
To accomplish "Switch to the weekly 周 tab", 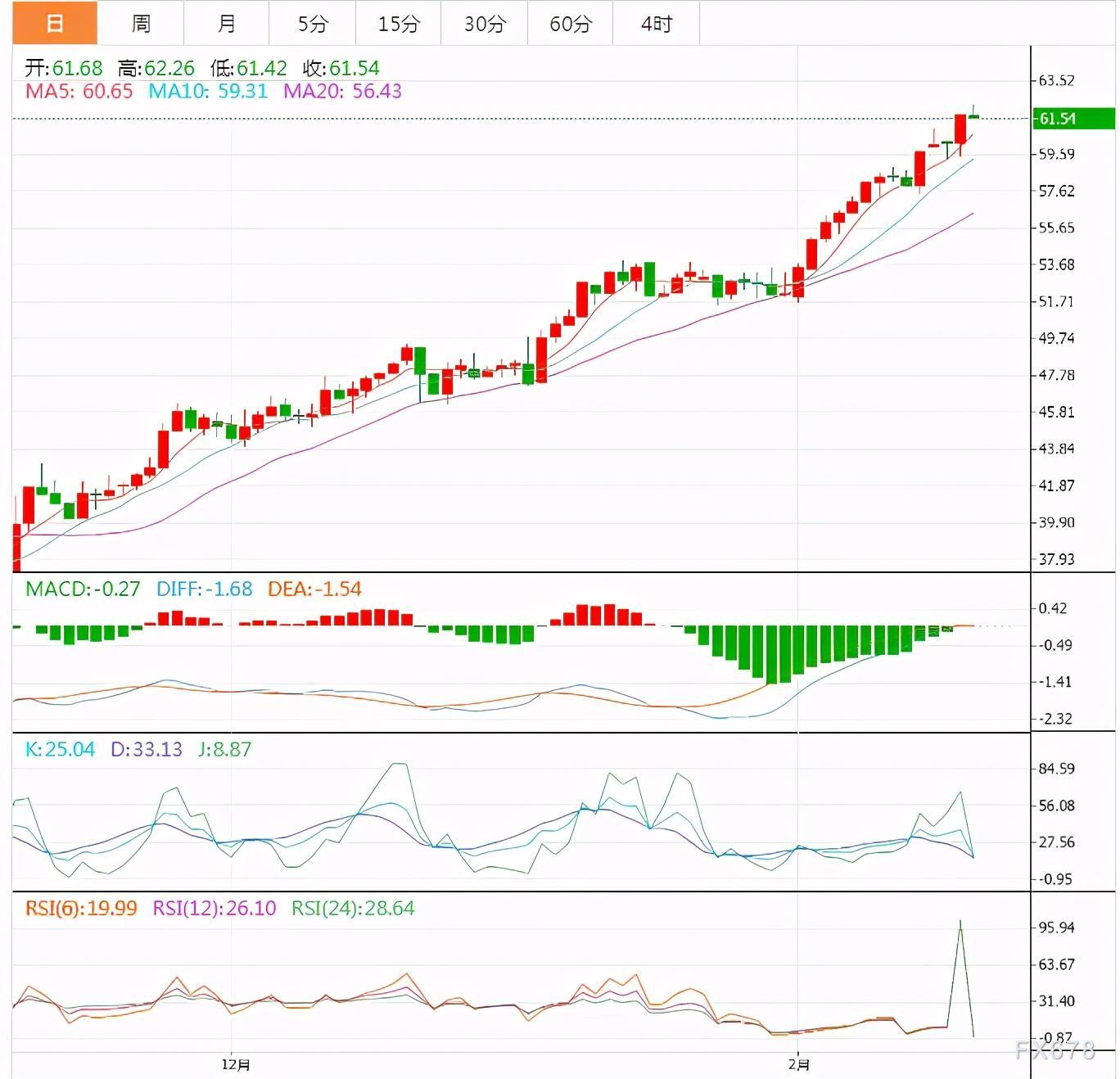I will [x=141, y=23].
